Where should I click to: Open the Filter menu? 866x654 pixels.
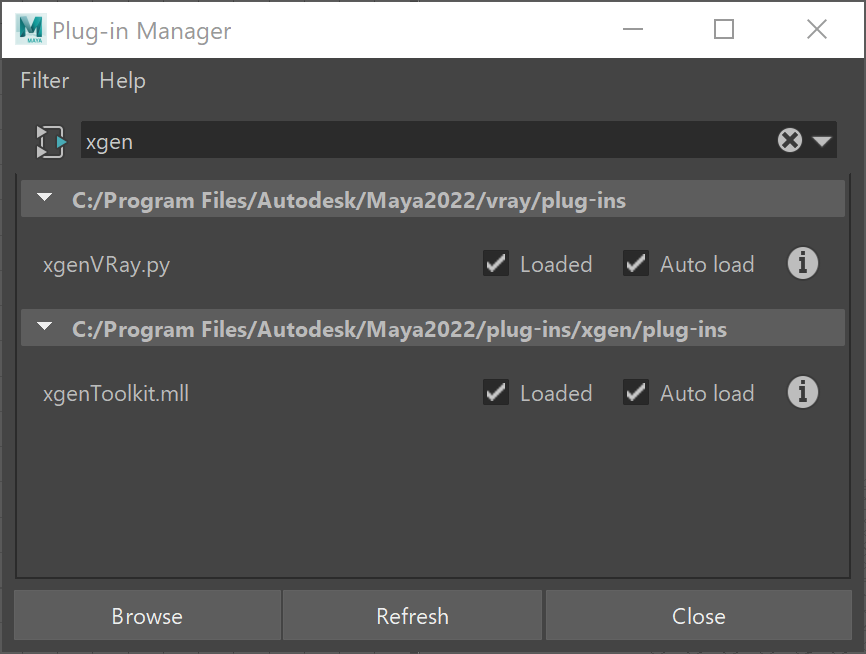(x=45, y=81)
